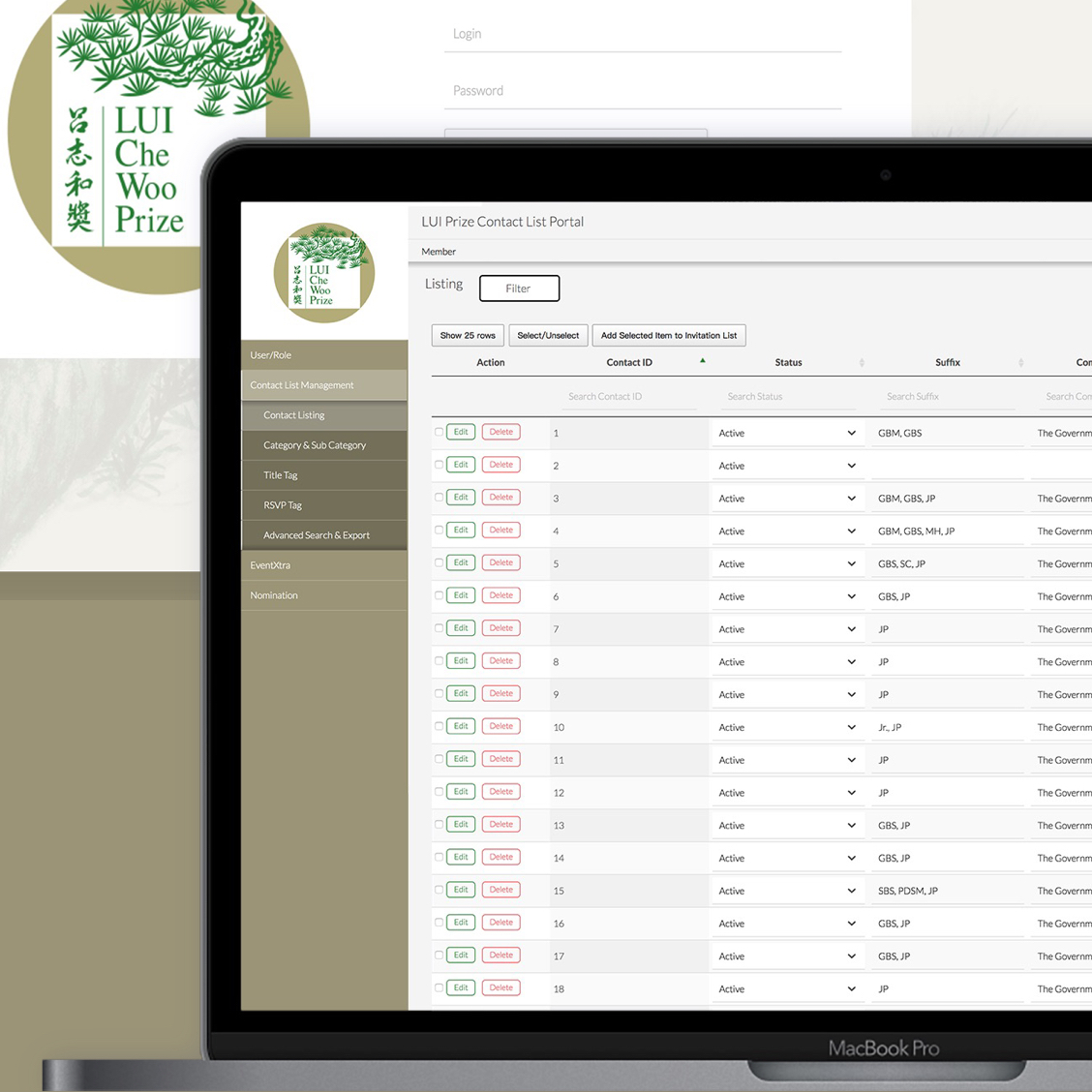This screenshot has height=1092, width=1092.
Task: Open User/Role menu item
Action: (x=324, y=355)
